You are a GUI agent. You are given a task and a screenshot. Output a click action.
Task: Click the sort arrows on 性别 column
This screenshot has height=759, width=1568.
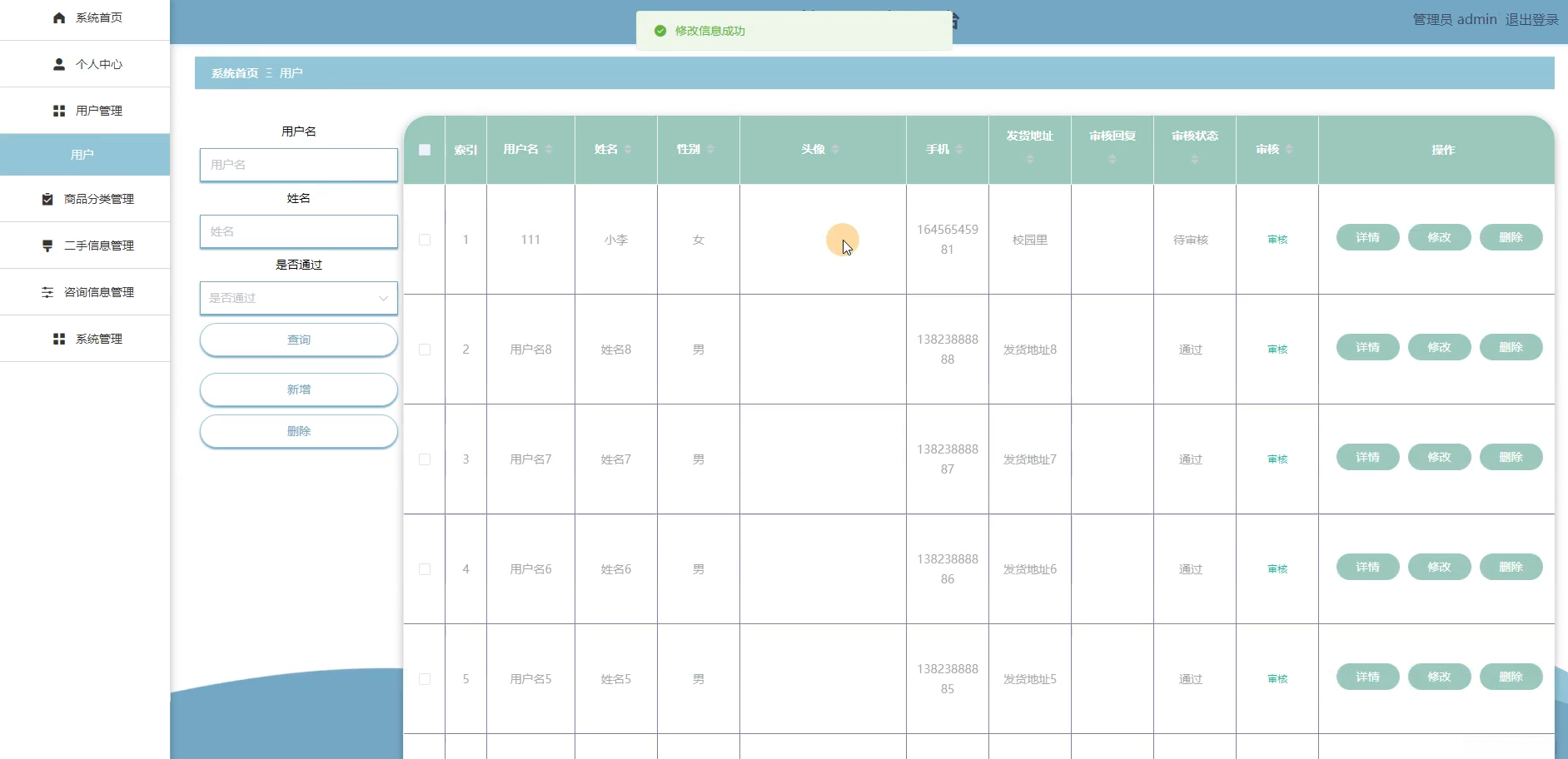pyautogui.click(x=710, y=149)
